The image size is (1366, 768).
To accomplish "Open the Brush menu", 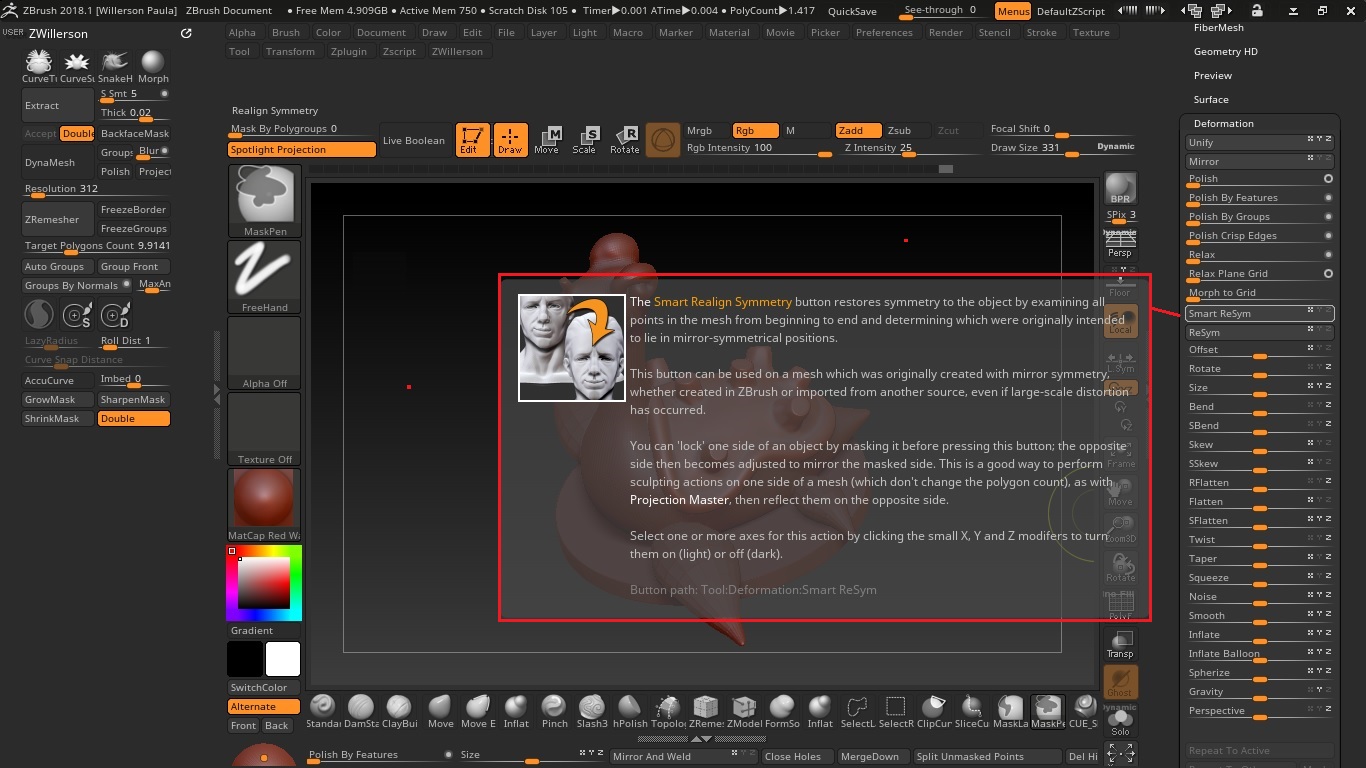I will (286, 32).
